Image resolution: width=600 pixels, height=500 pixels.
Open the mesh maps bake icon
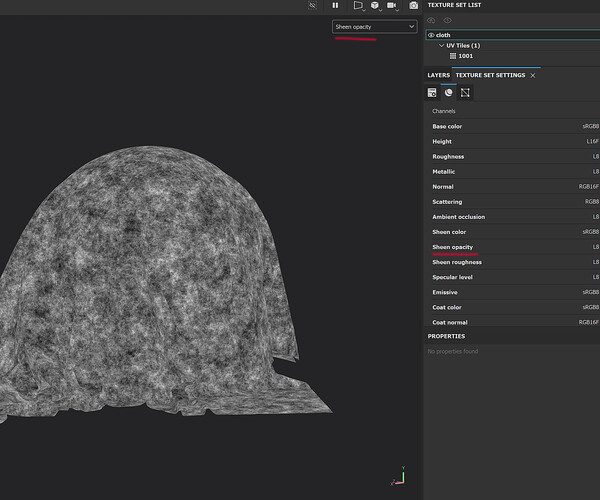465,93
